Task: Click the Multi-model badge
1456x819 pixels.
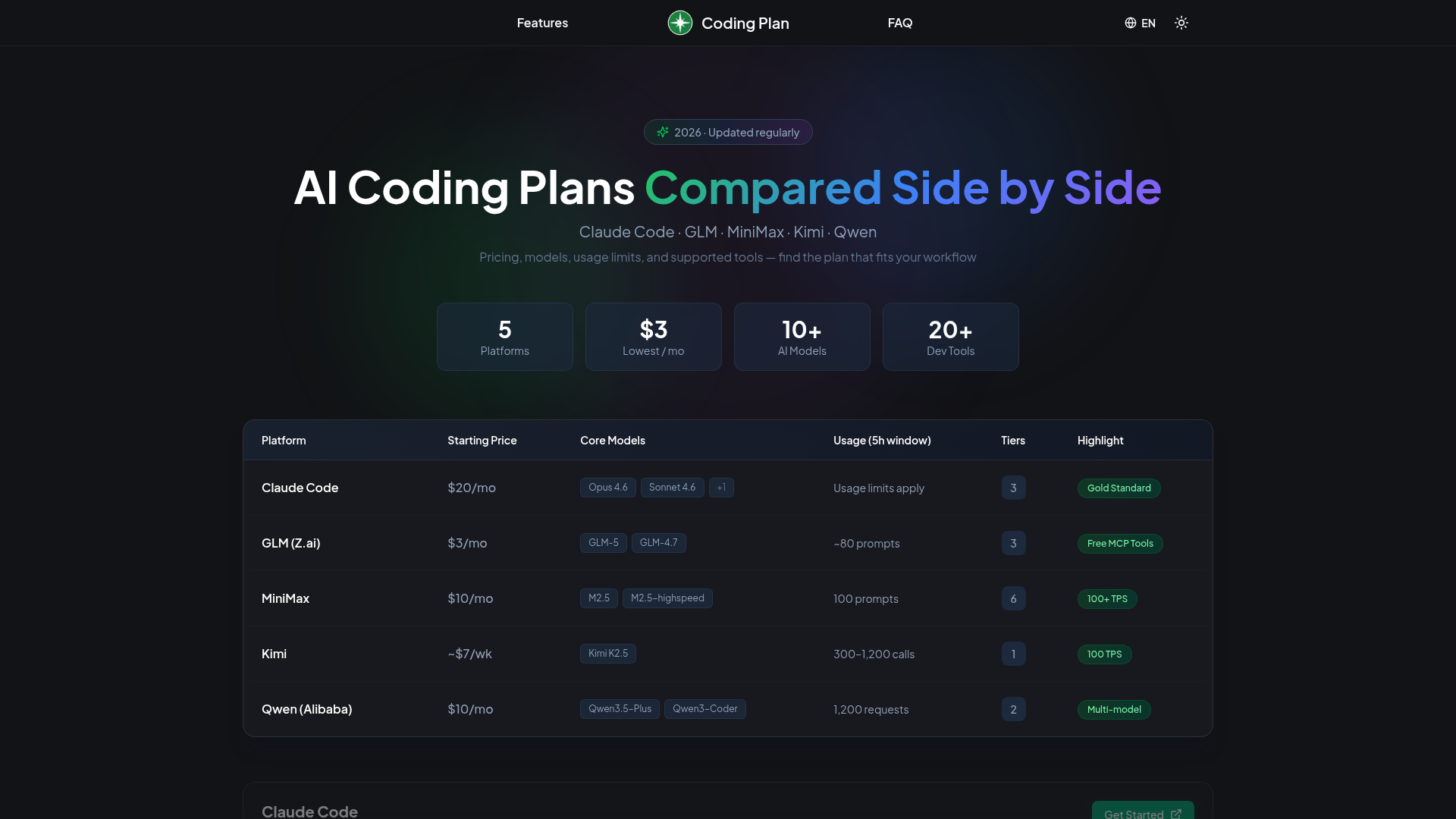Action: [x=1114, y=710]
